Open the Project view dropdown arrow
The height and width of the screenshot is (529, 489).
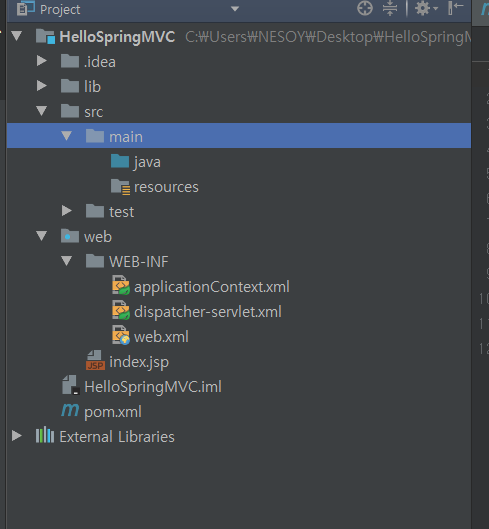(x=235, y=9)
